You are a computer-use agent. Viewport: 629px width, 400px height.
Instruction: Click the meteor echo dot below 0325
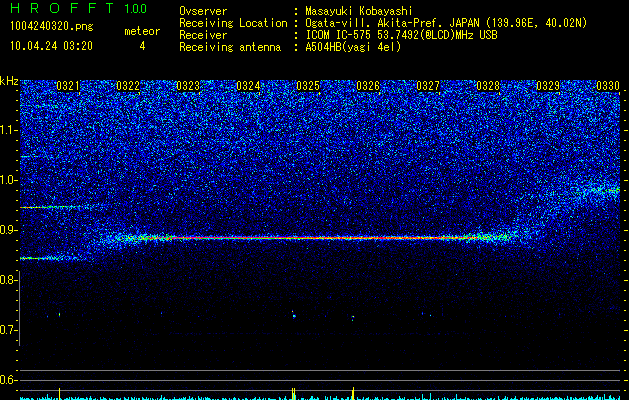294,316
